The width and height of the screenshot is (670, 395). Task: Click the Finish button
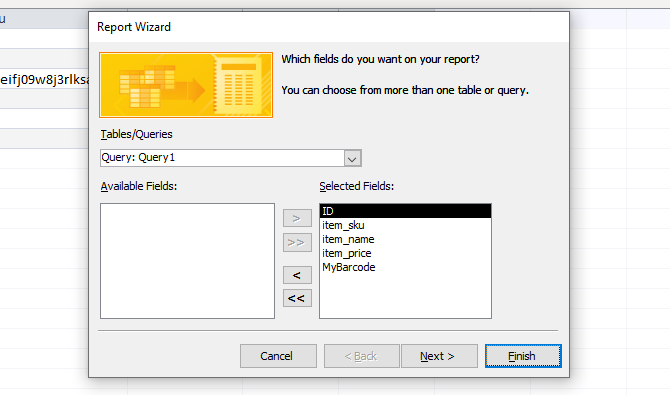tap(523, 356)
